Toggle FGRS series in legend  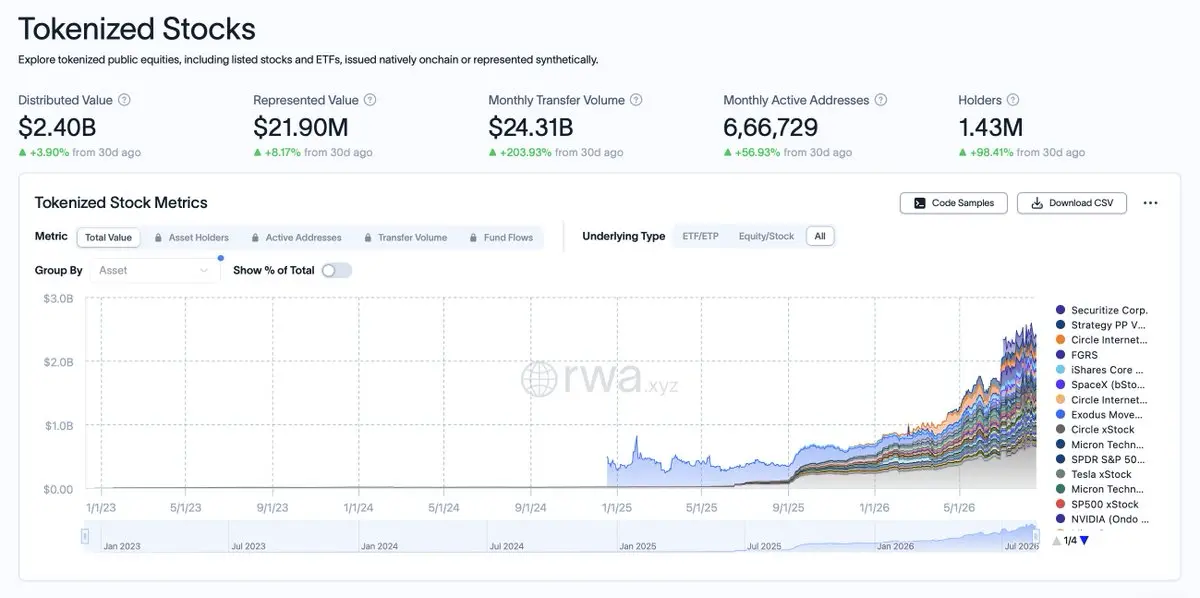pyautogui.click(x=1077, y=355)
